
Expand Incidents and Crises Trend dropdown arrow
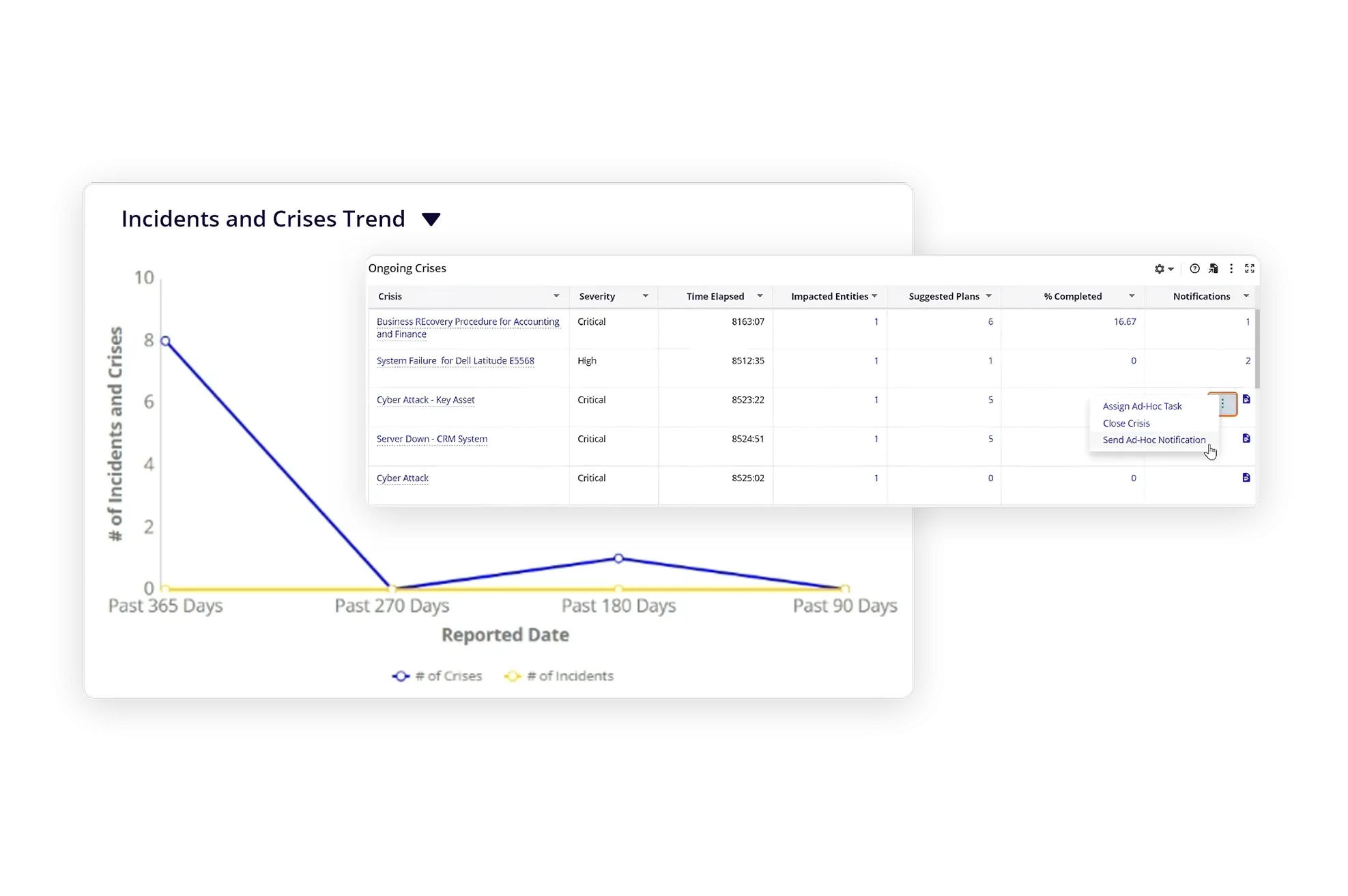pos(431,219)
